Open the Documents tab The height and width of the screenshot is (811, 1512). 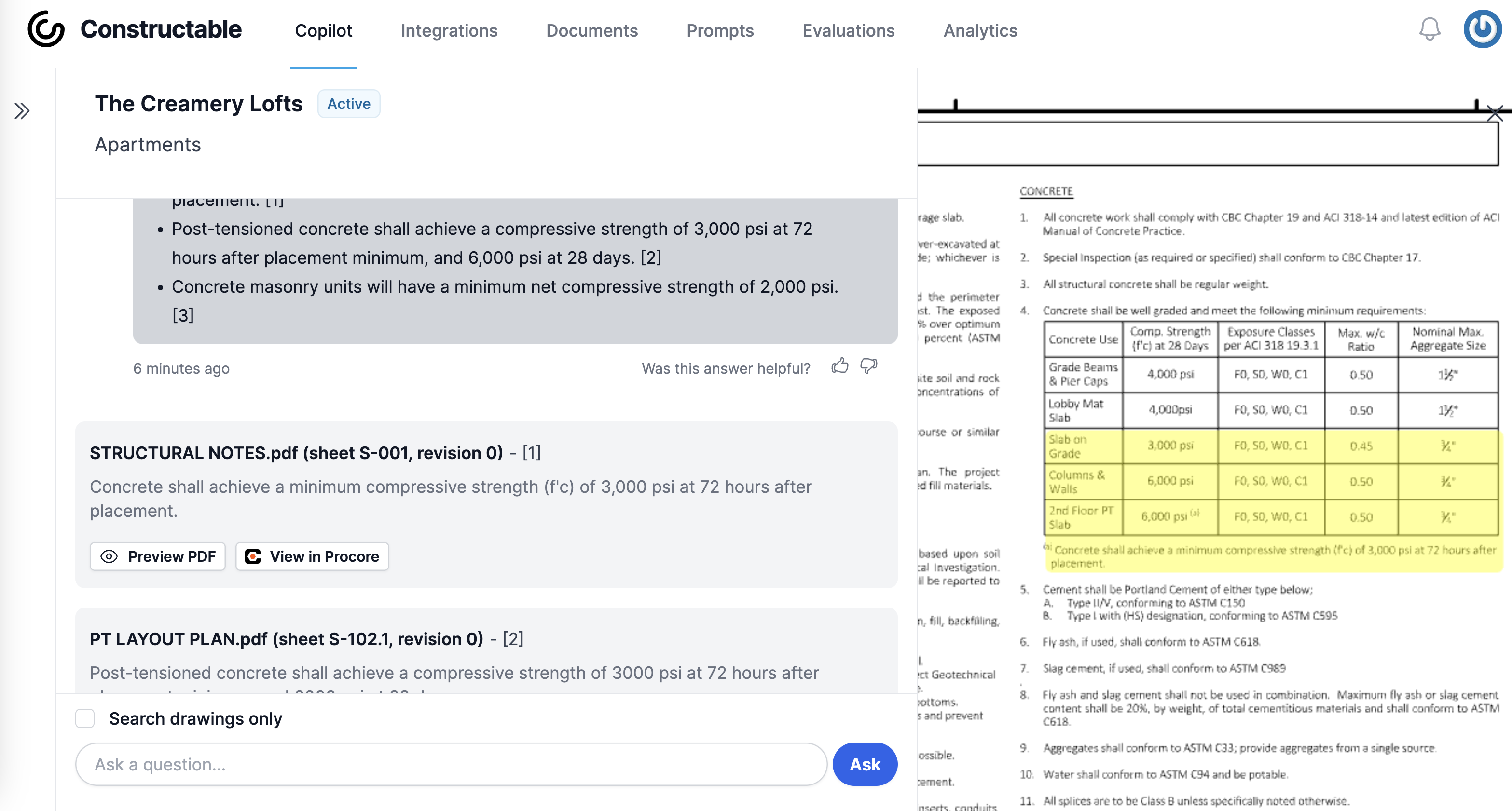click(591, 30)
